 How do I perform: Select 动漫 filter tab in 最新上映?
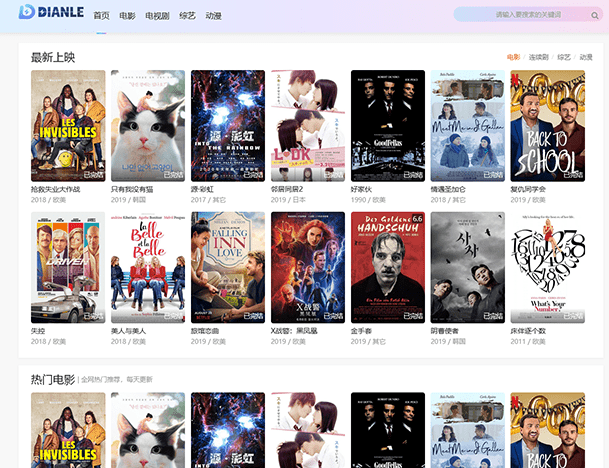coord(586,58)
